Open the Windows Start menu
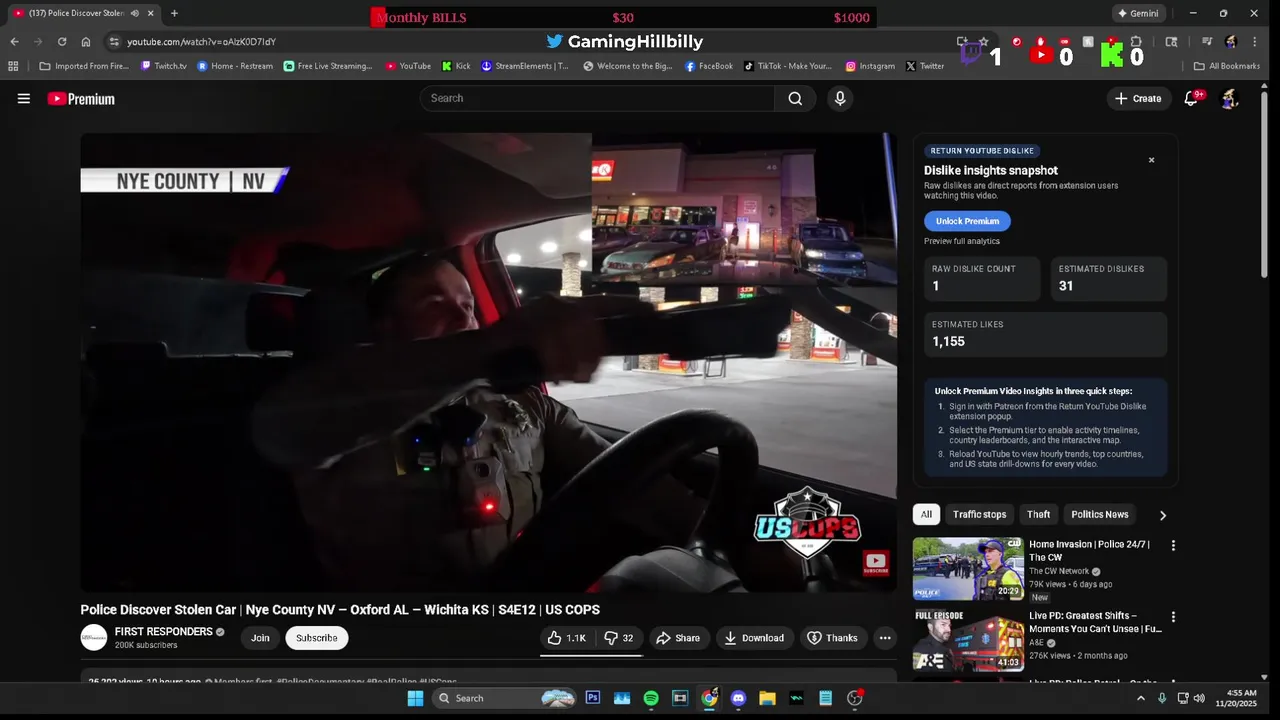Viewport: 1280px width, 720px height. [415, 698]
